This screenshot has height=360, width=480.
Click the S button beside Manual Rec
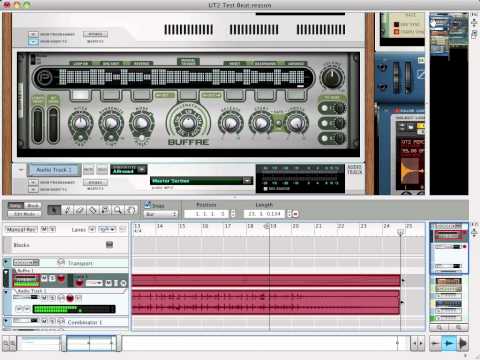click(x=52, y=229)
